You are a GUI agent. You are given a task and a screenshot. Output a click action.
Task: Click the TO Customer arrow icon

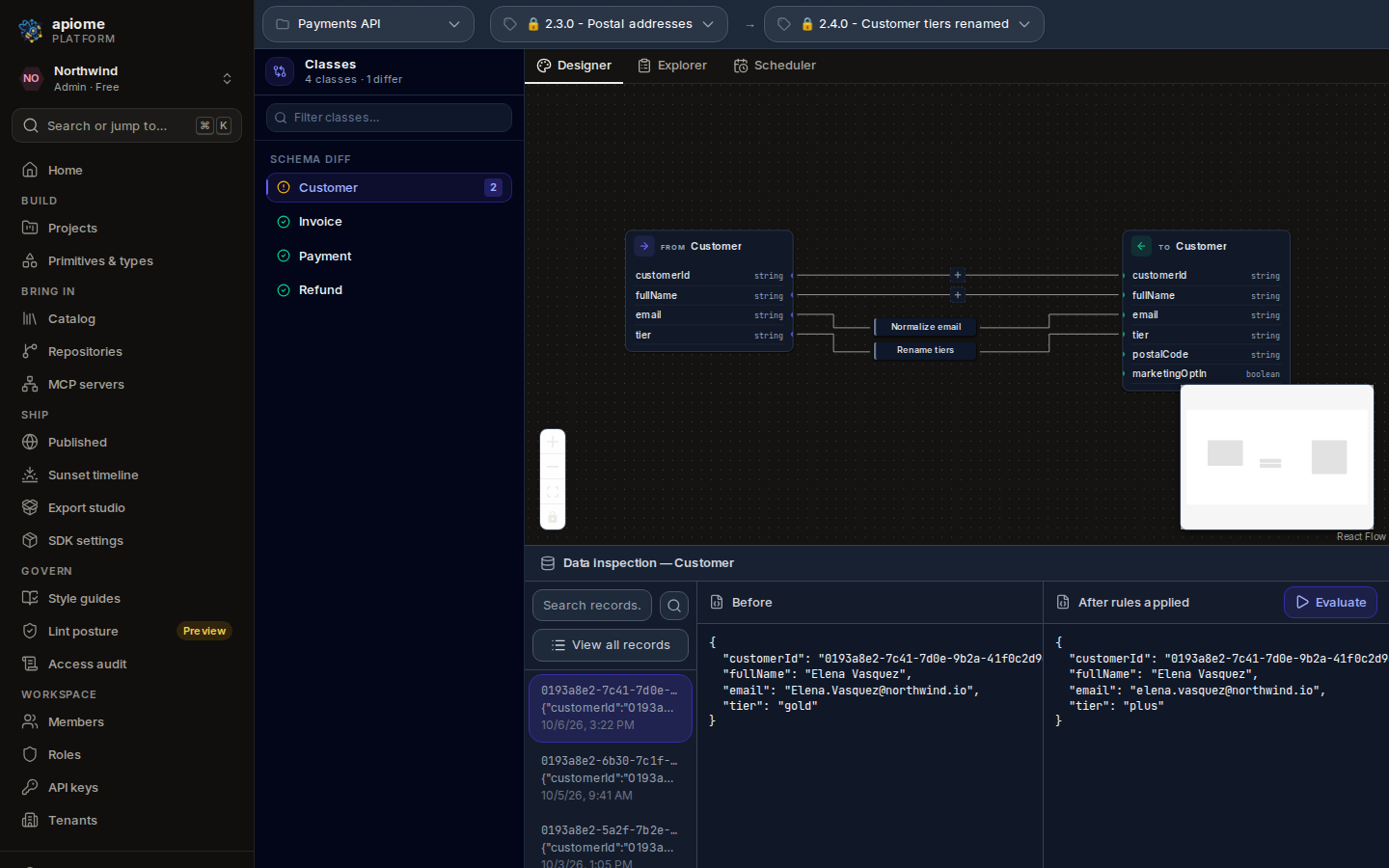pyautogui.click(x=1141, y=246)
